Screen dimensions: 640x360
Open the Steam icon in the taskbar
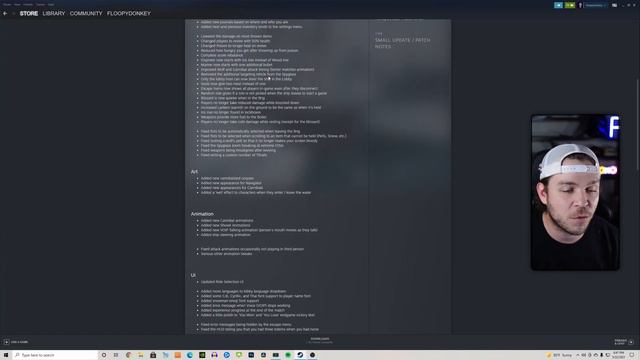[300, 355]
